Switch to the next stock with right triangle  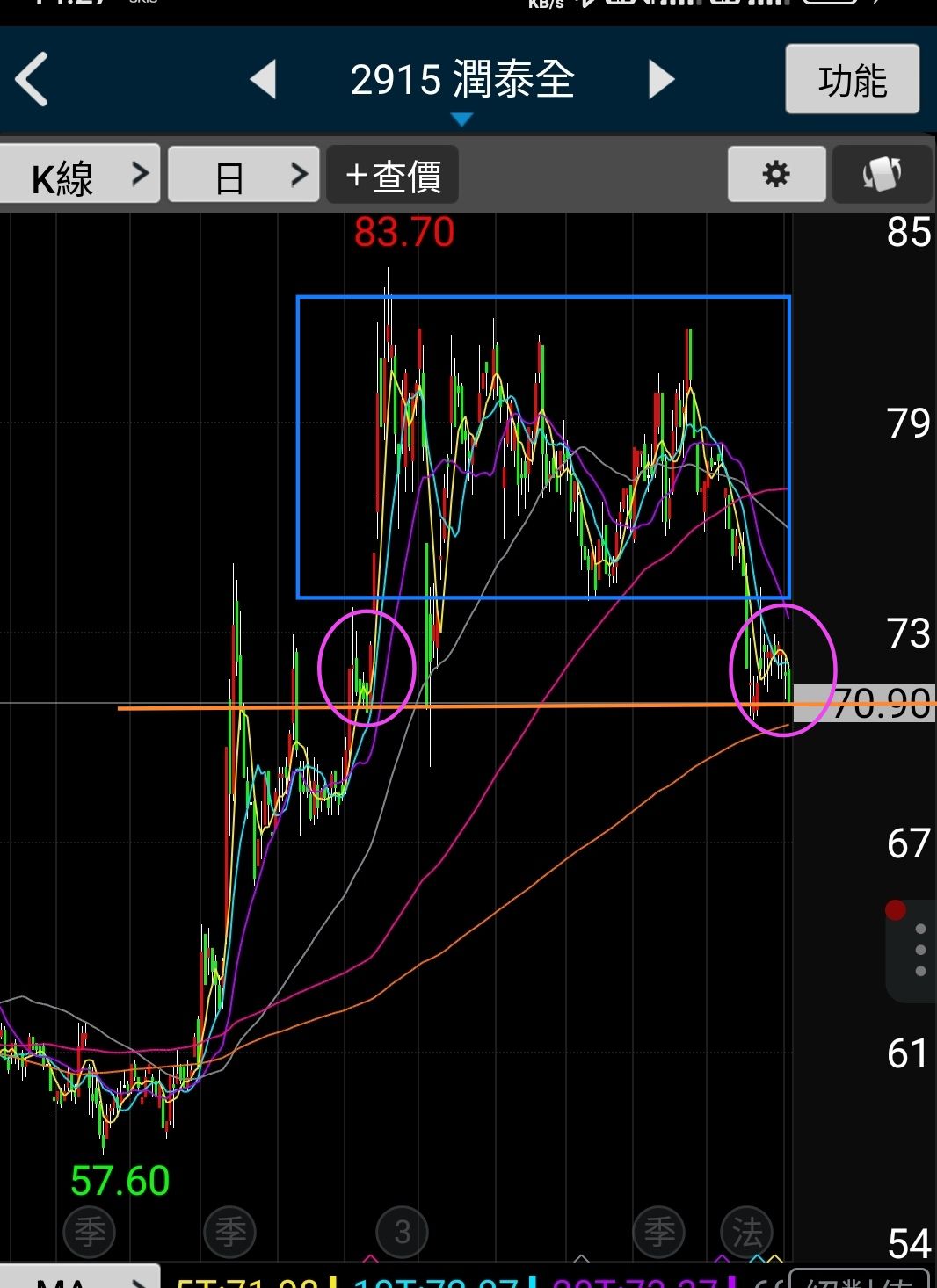click(661, 79)
